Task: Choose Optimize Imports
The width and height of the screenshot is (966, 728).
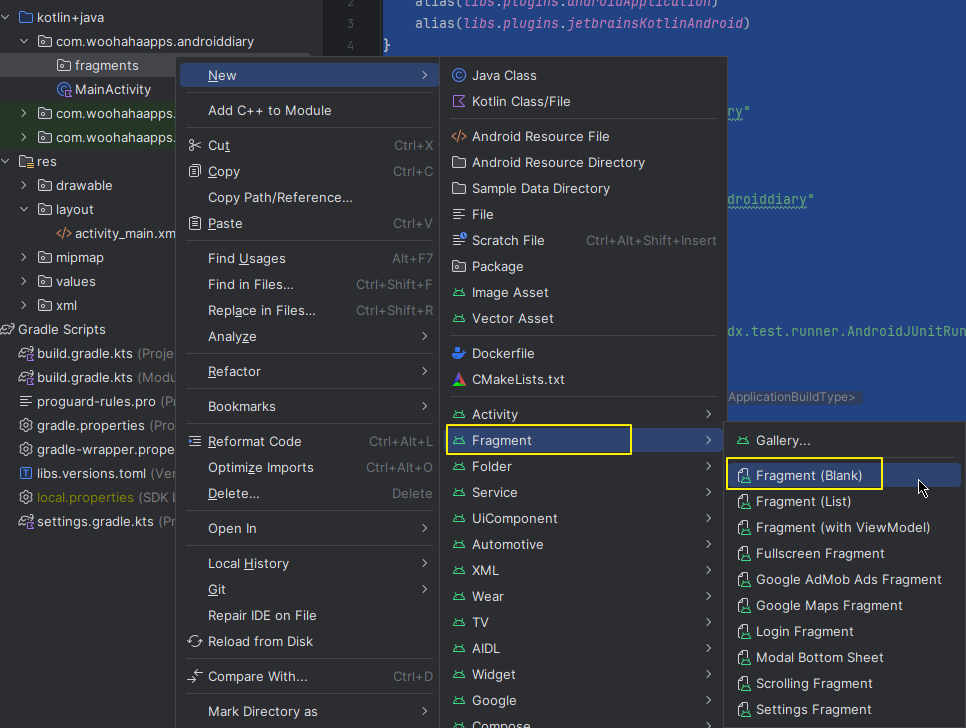Action: pos(309,467)
